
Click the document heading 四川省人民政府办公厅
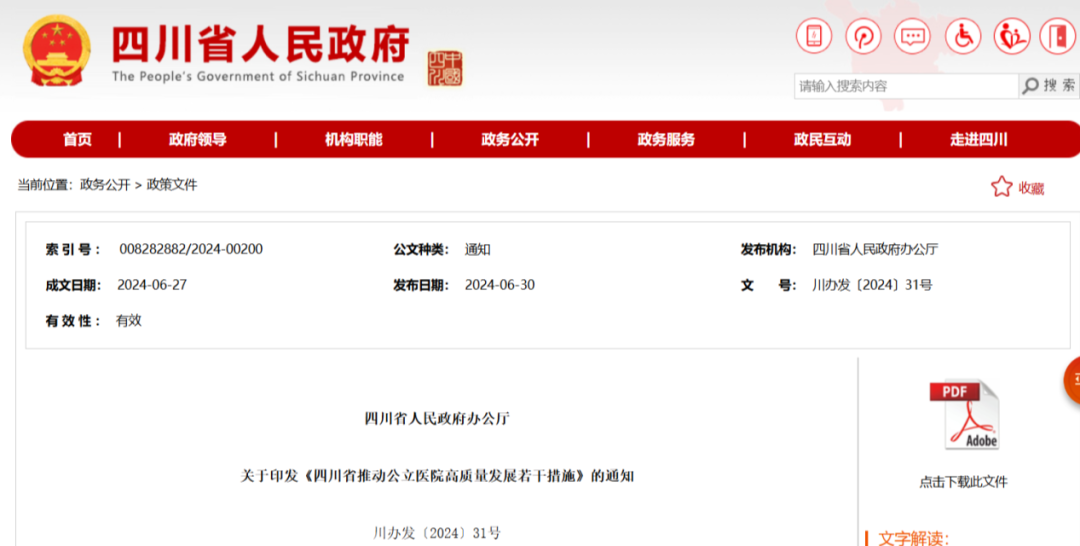tap(437, 419)
